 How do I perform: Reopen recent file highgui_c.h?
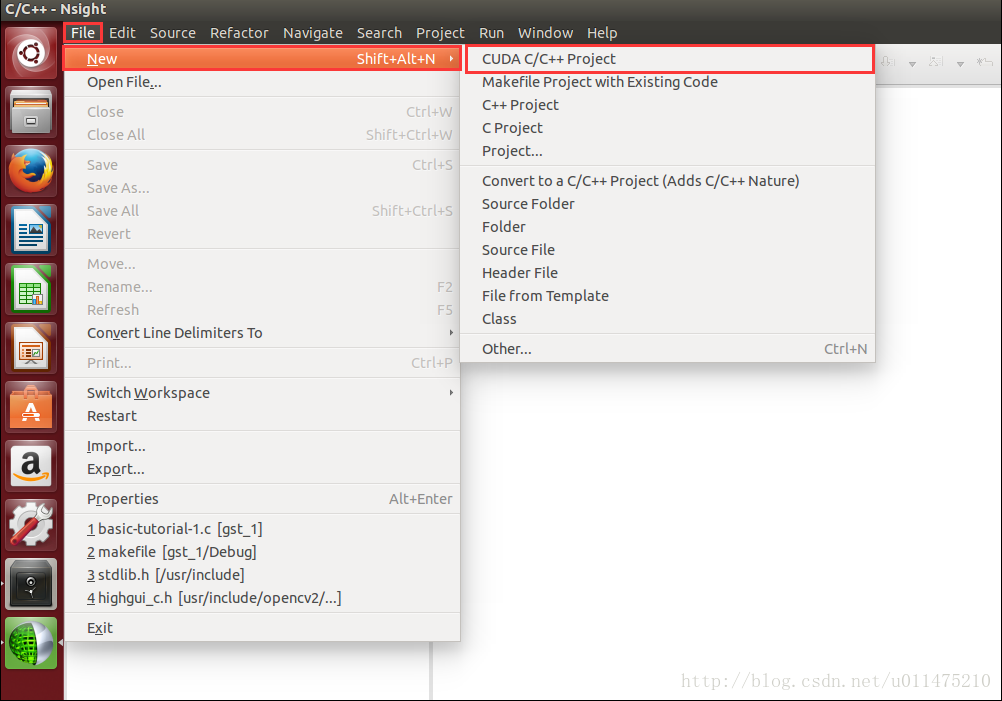(x=262, y=598)
